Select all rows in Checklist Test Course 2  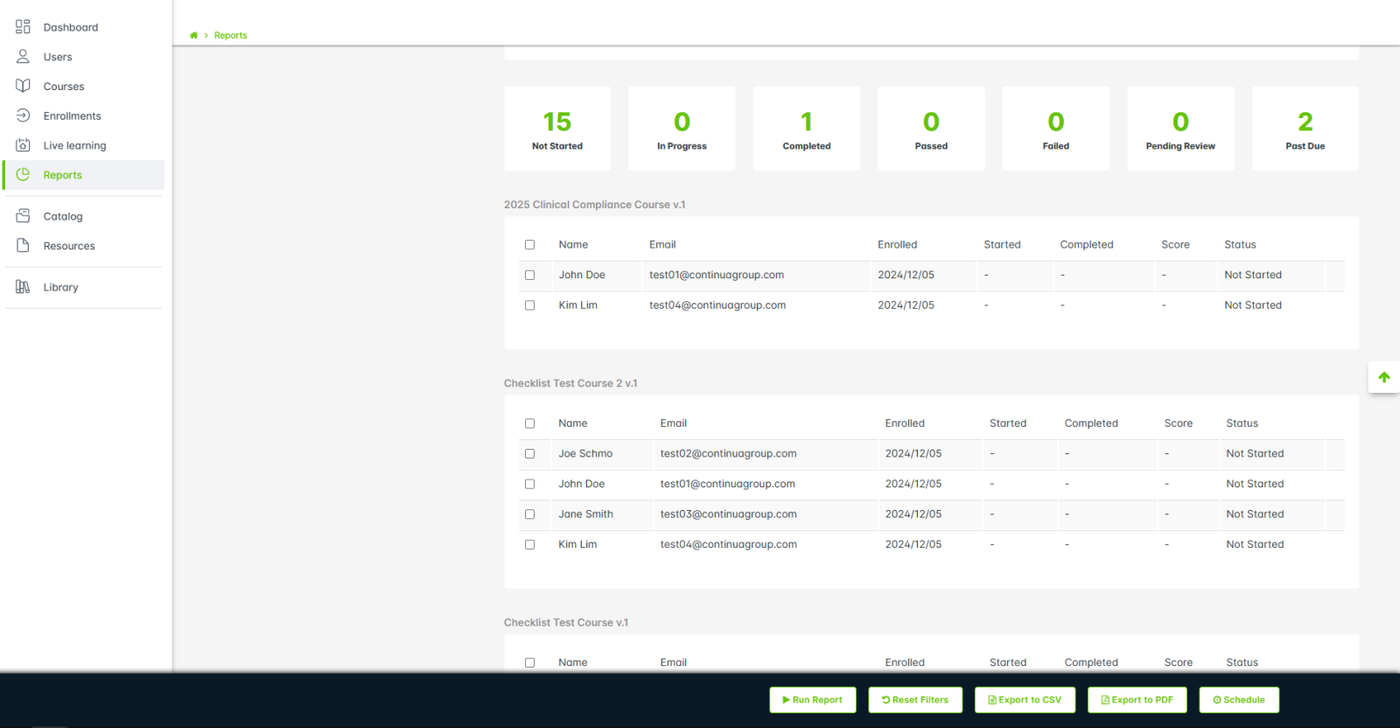click(530, 424)
